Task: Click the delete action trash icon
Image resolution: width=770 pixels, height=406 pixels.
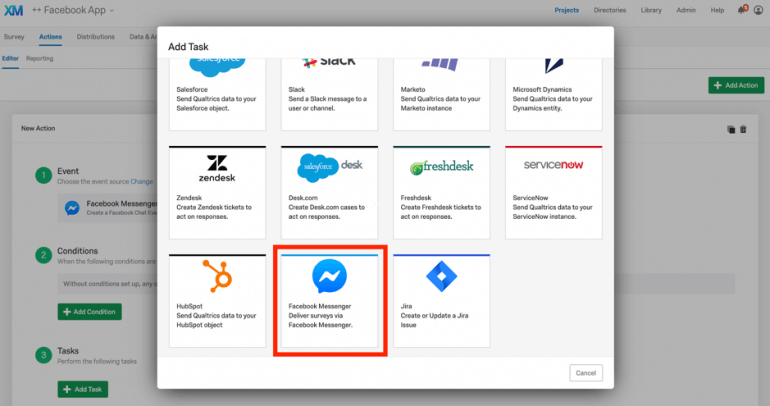Action: pyautogui.click(x=743, y=130)
